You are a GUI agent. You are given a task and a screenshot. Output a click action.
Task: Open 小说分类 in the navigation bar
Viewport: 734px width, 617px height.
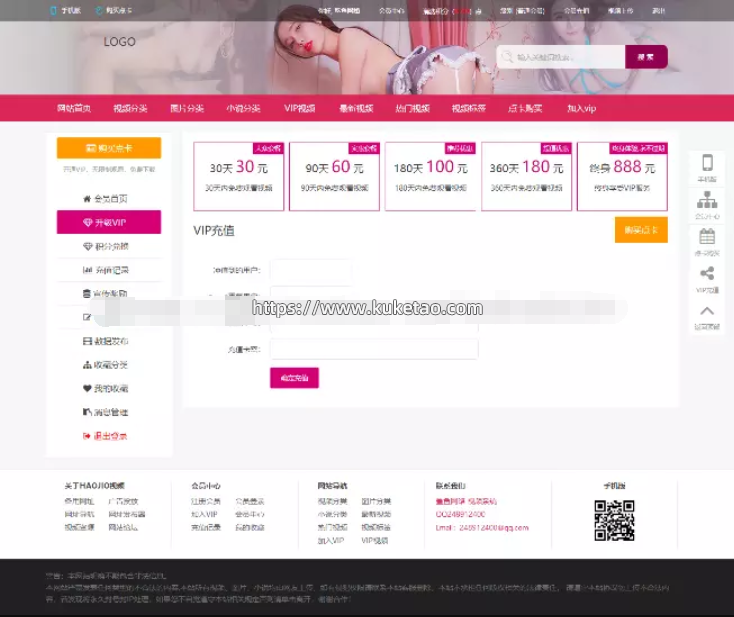(x=243, y=109)
